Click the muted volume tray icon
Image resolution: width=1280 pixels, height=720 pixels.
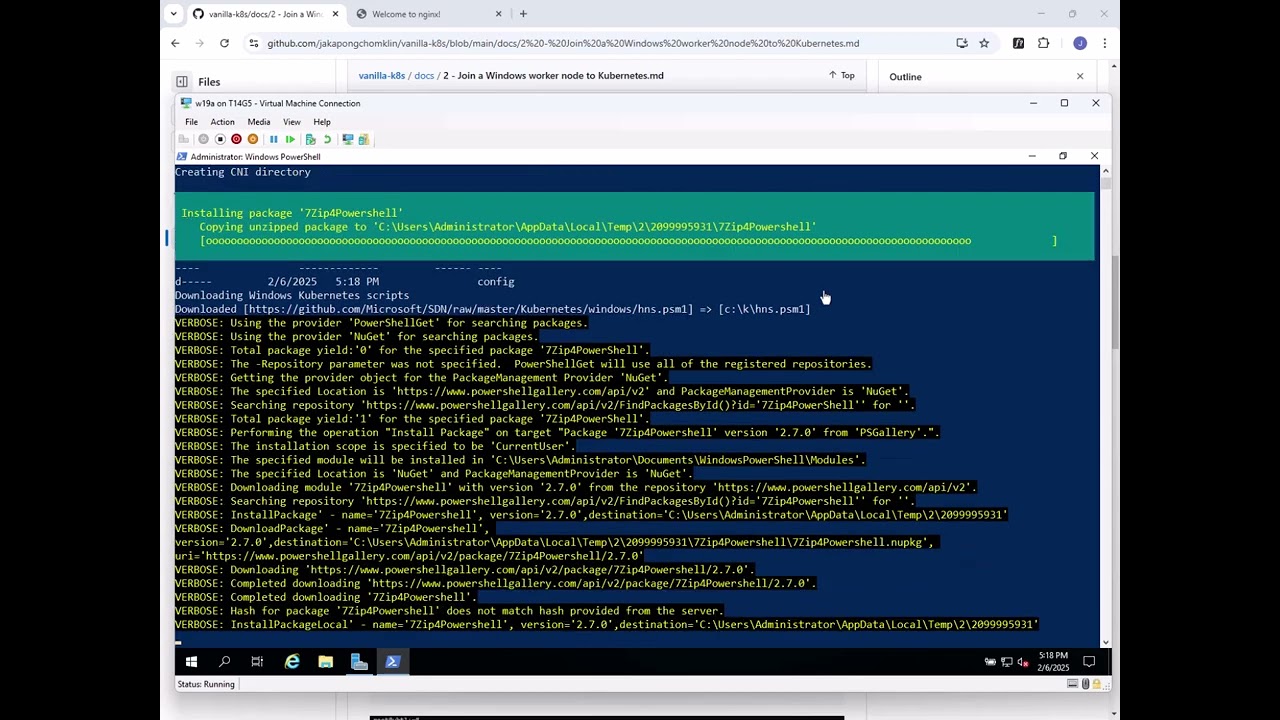1022,662
